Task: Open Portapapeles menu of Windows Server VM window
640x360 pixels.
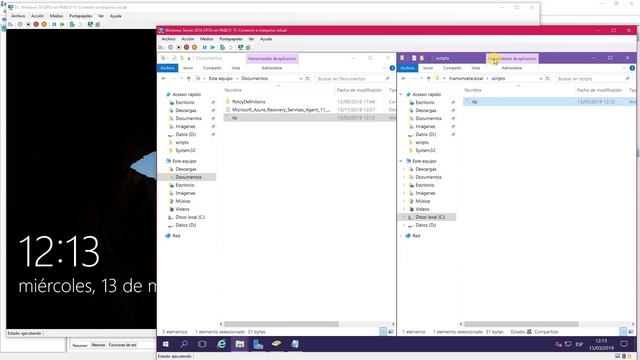Action: pyautogui.click(x=231, y=39)
